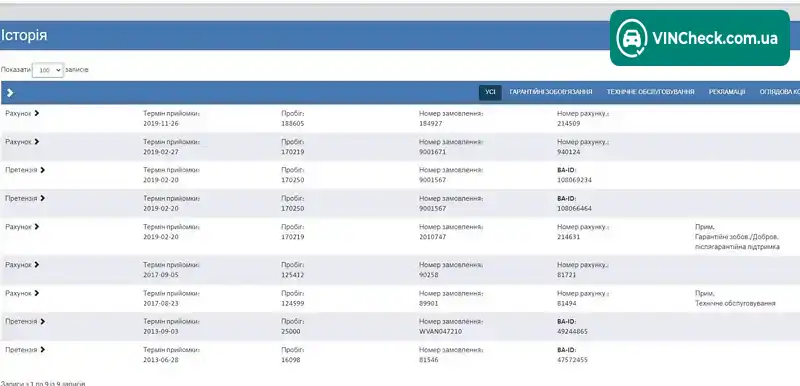The height and width of the screenshot is (386, 800).
Task: Click BA-ID value 108066464
Action: 574,209
